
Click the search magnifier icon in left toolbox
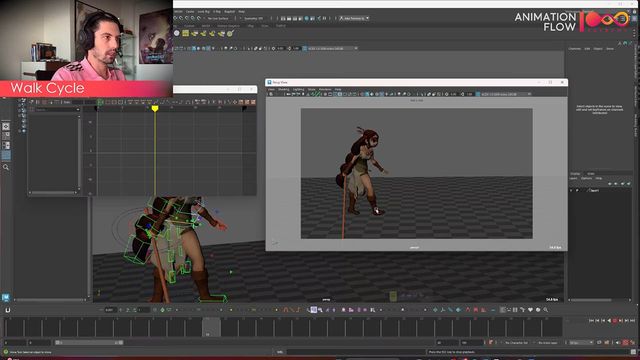pyautogui.click(x=6, y=167)
